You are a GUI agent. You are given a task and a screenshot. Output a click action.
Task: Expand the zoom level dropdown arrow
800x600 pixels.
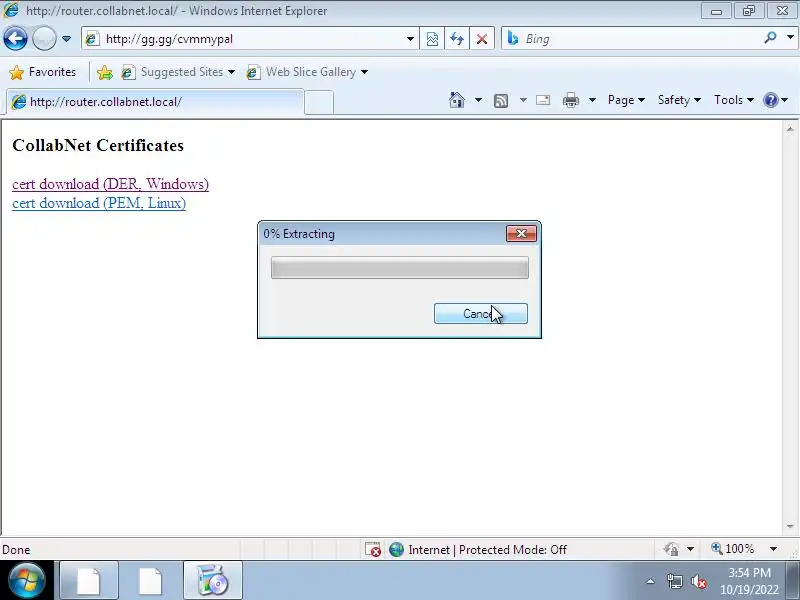coord(773,549)
